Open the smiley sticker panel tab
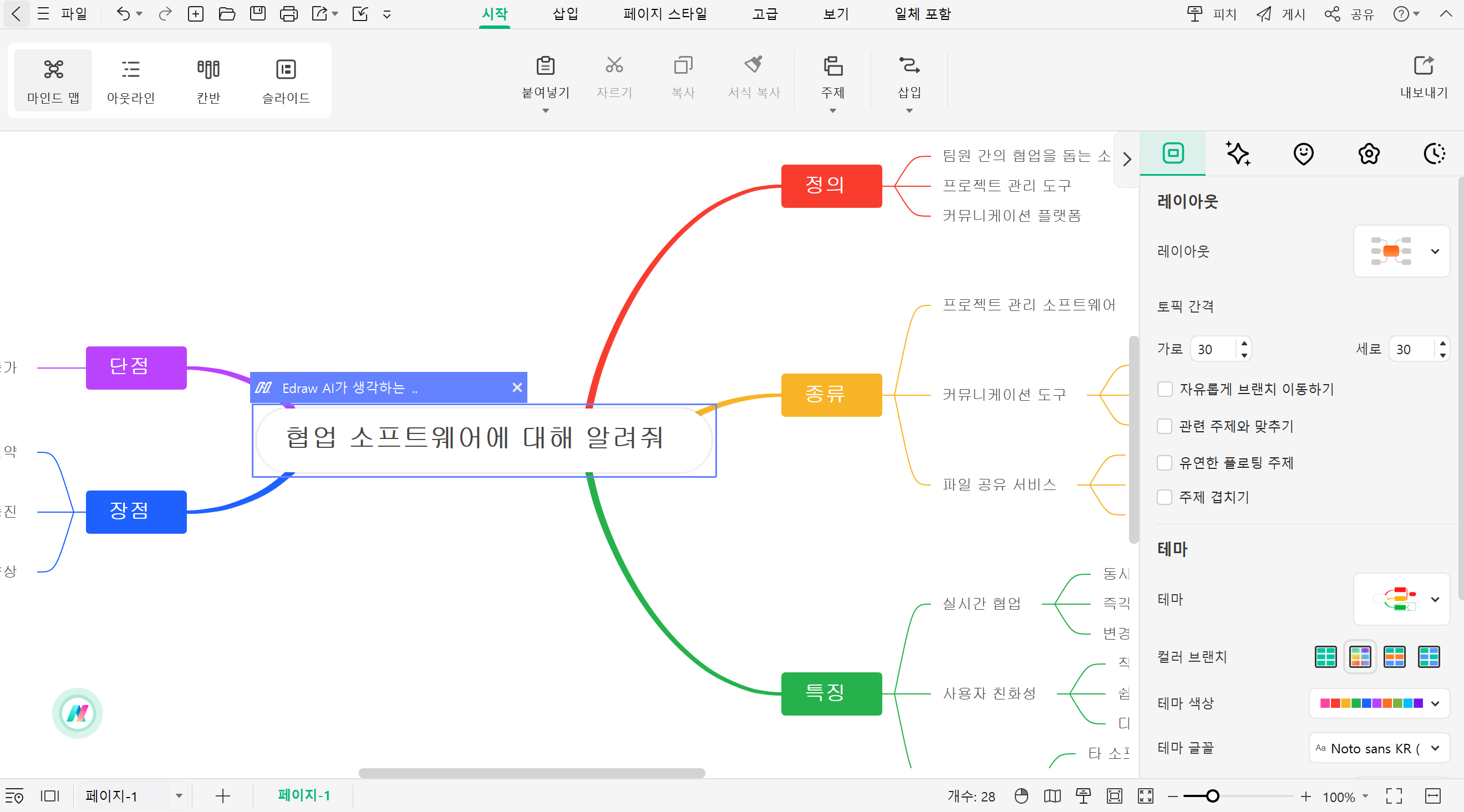This screenshot has width=1464, height=812. [1303, 154]
